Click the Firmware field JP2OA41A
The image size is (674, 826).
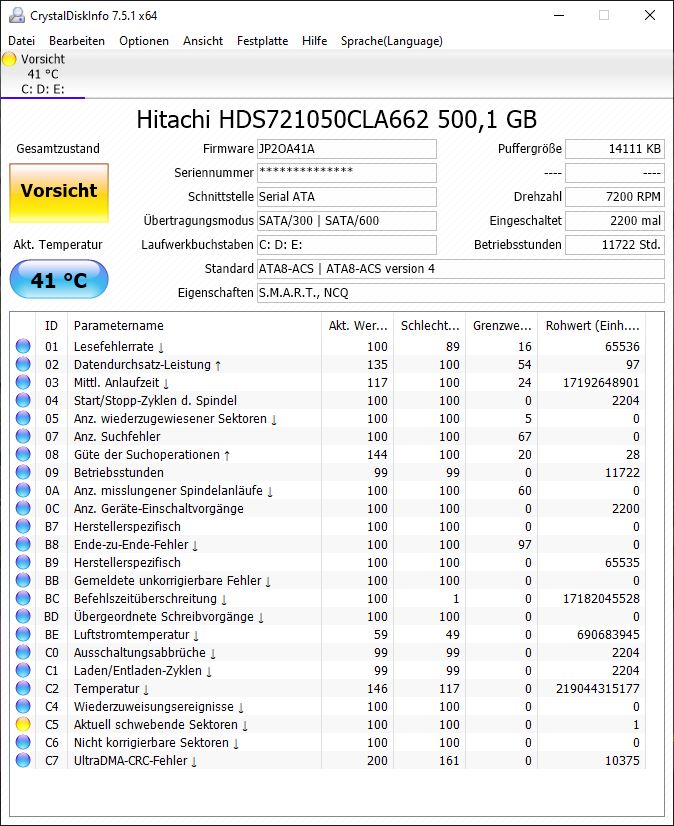click(x=347, y=149)
